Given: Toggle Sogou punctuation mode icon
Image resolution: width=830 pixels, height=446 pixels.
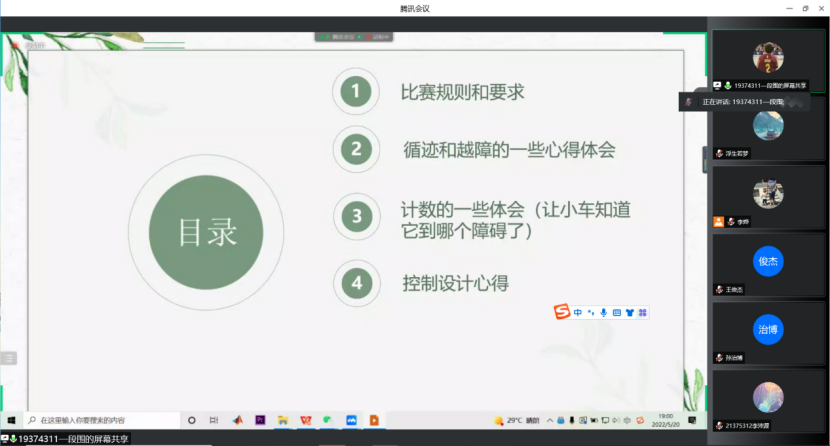Looking at the screenshot, I should 591,313.
